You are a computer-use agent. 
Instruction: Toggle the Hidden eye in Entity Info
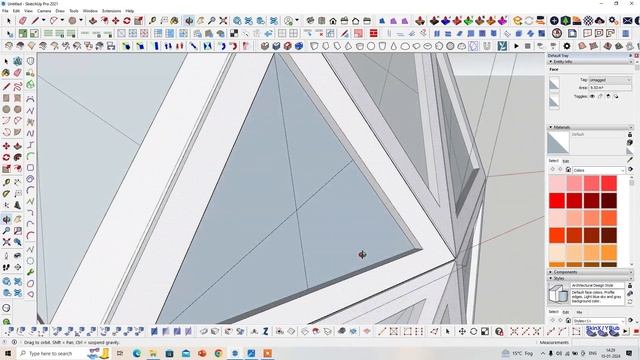point(592,96)
